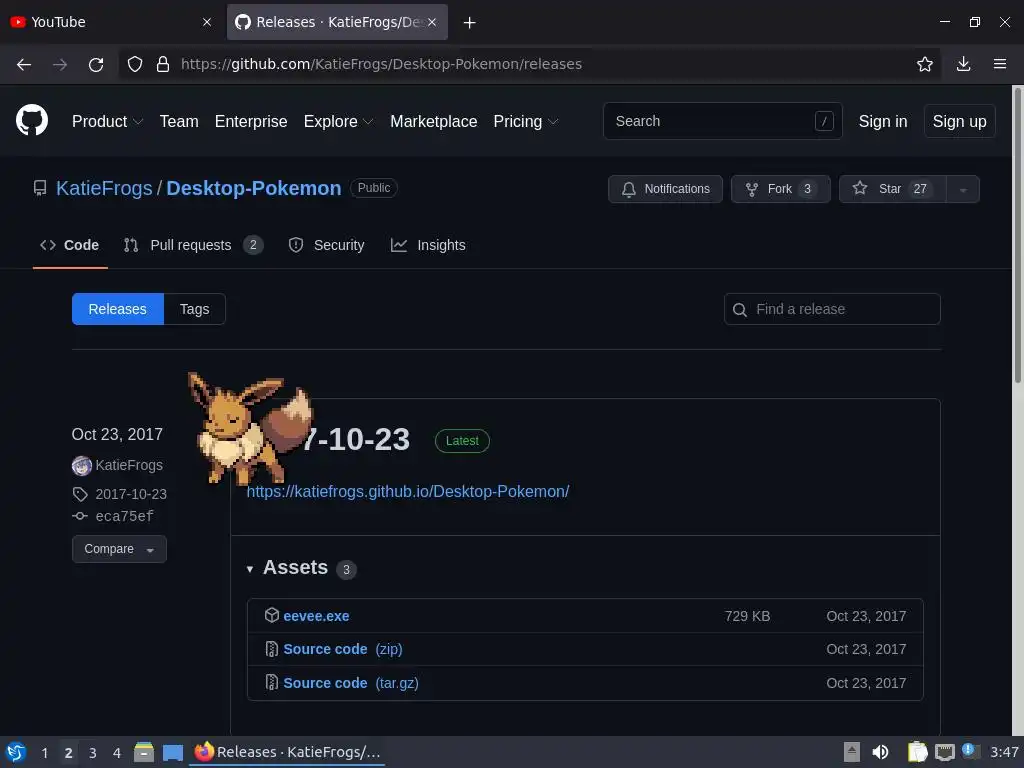Viewport: 1024px width, 768px height.
Task: Open the Marketplace link
Action: coord(434,121)
